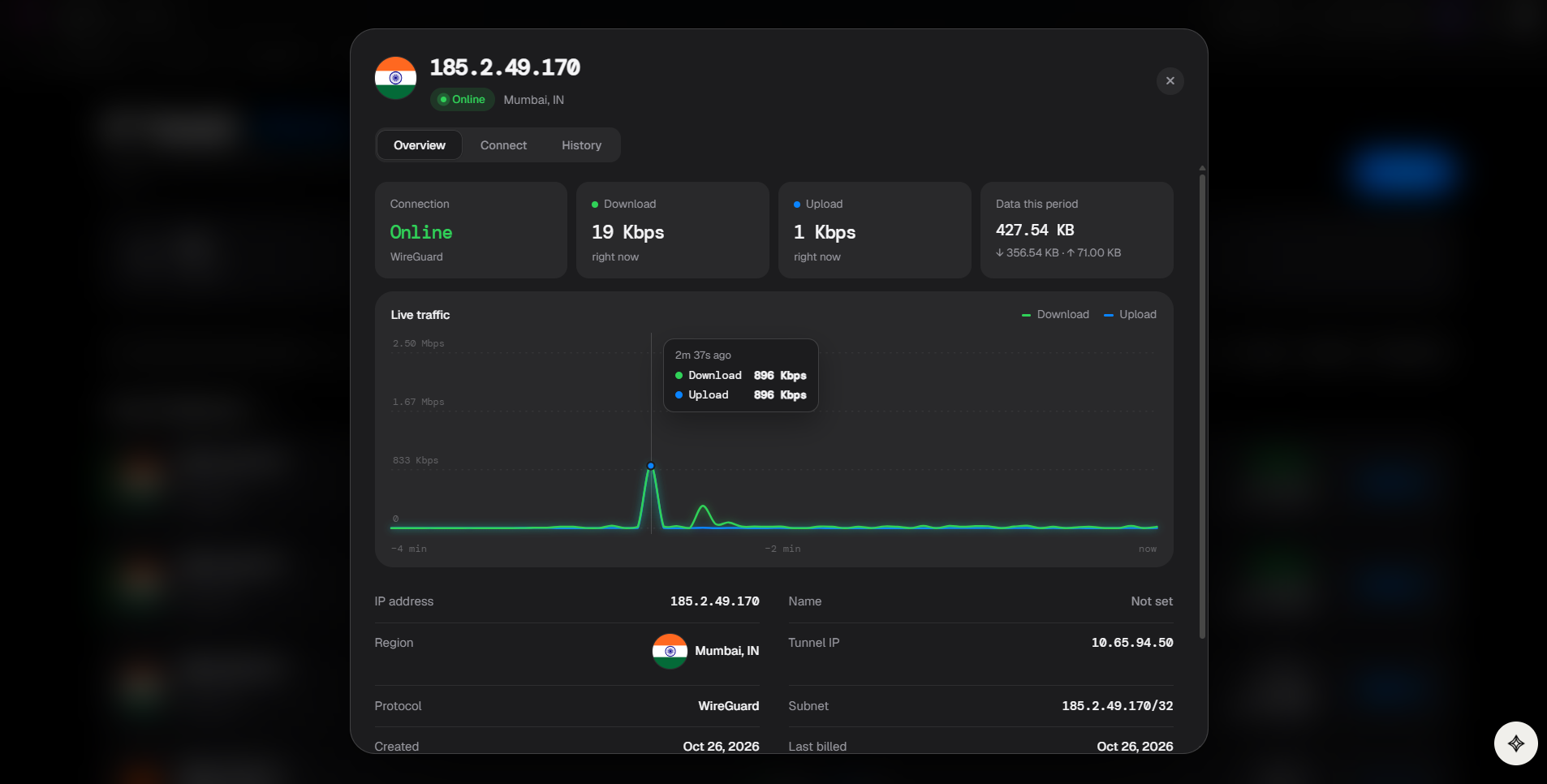Click the WireGuard label under Connection
1547x784 pixels.
[x=416, y=257]
